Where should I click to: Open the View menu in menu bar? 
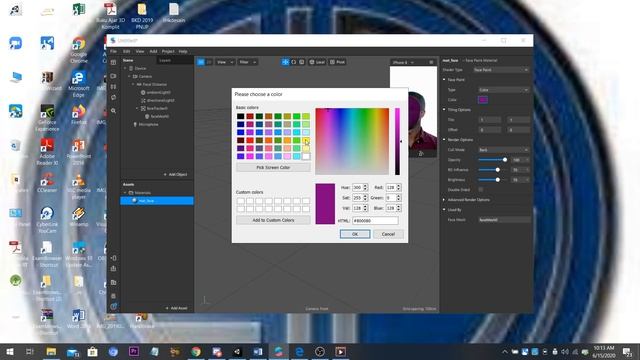tap(140, 51)
